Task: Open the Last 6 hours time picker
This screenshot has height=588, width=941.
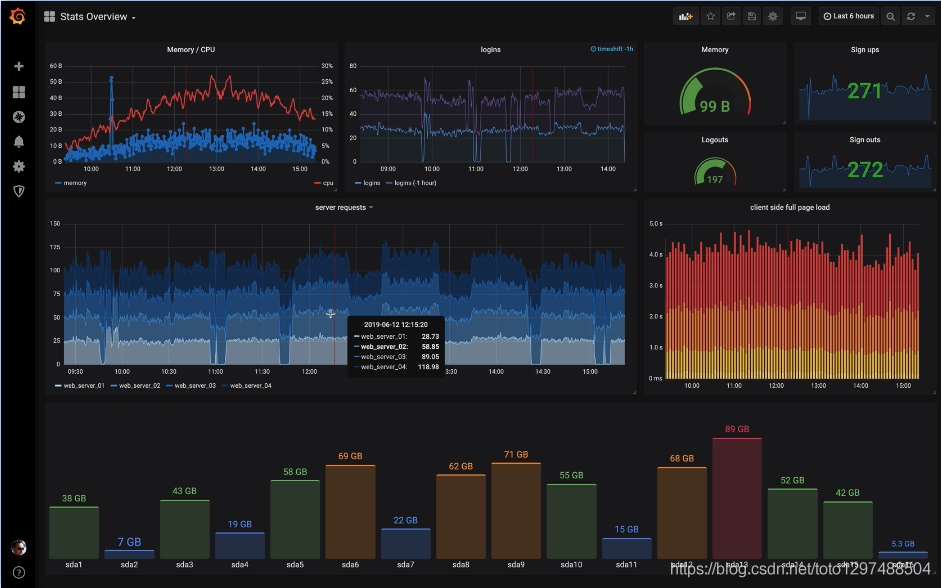Action: [849, 16]
